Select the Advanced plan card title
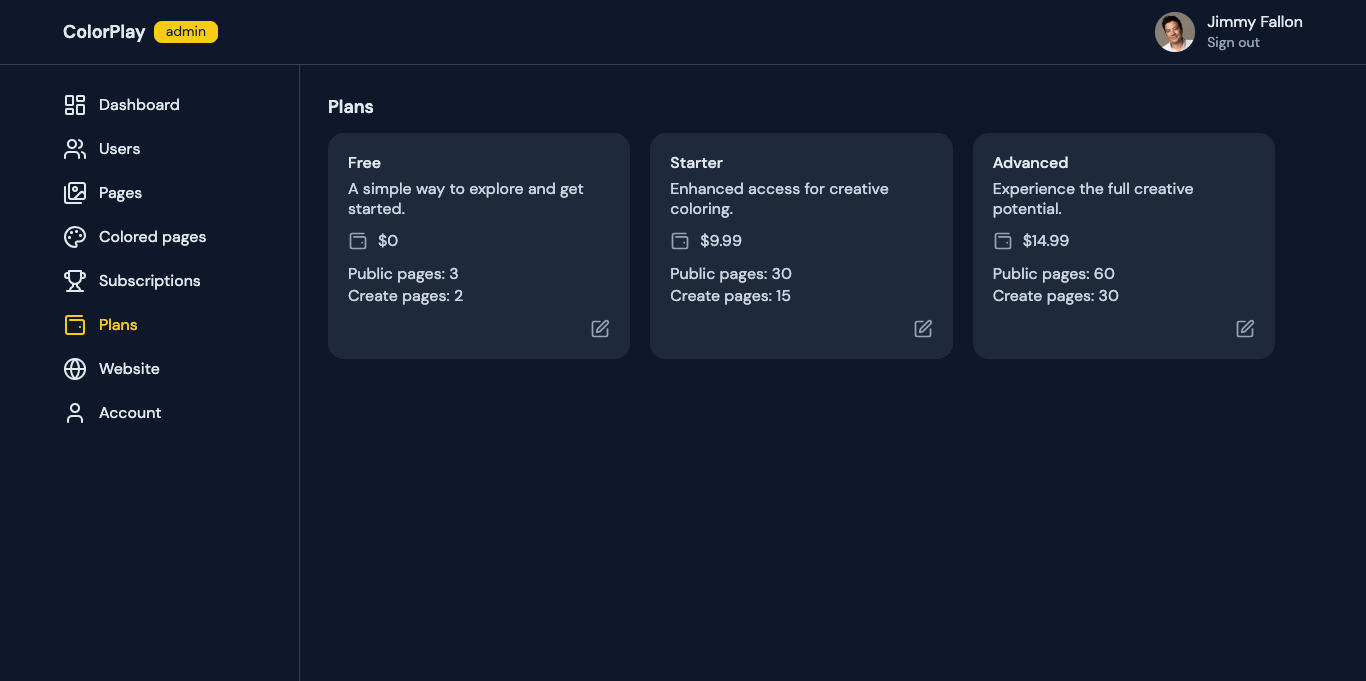Viewport: 1366px width, 681px height. pos(1030,163)
